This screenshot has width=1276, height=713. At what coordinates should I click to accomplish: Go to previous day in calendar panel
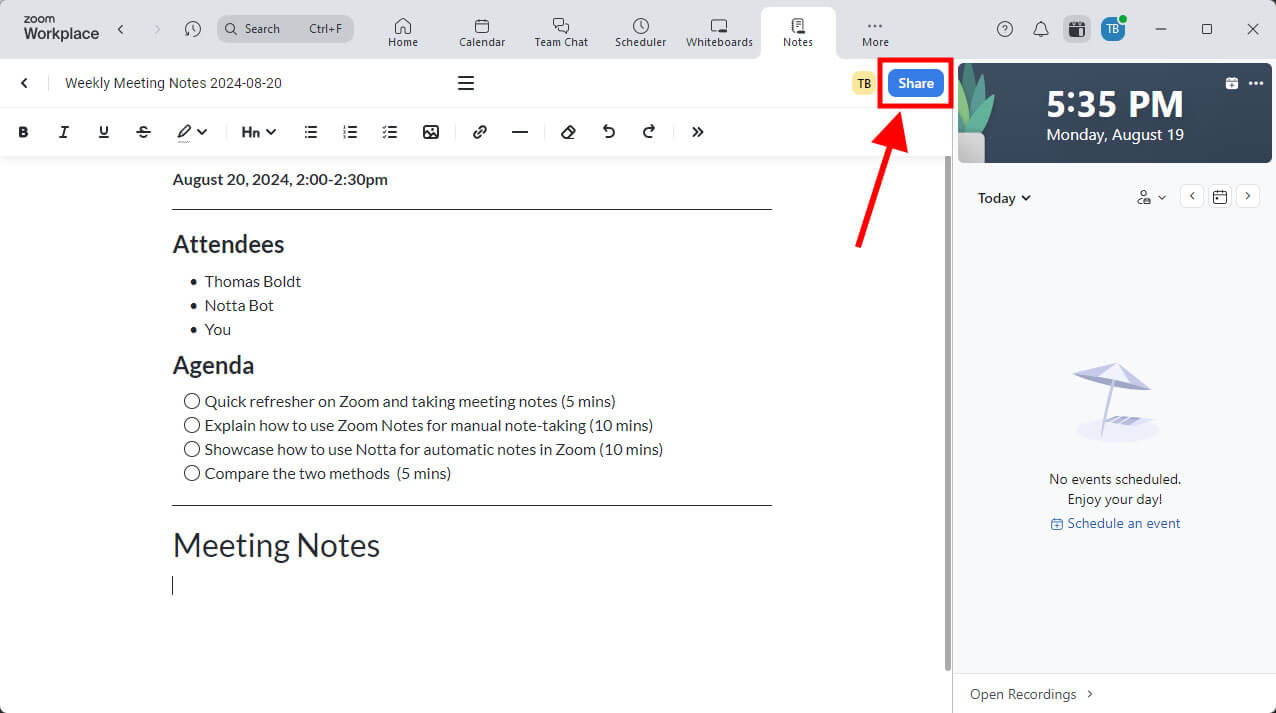pos(1192,196)
